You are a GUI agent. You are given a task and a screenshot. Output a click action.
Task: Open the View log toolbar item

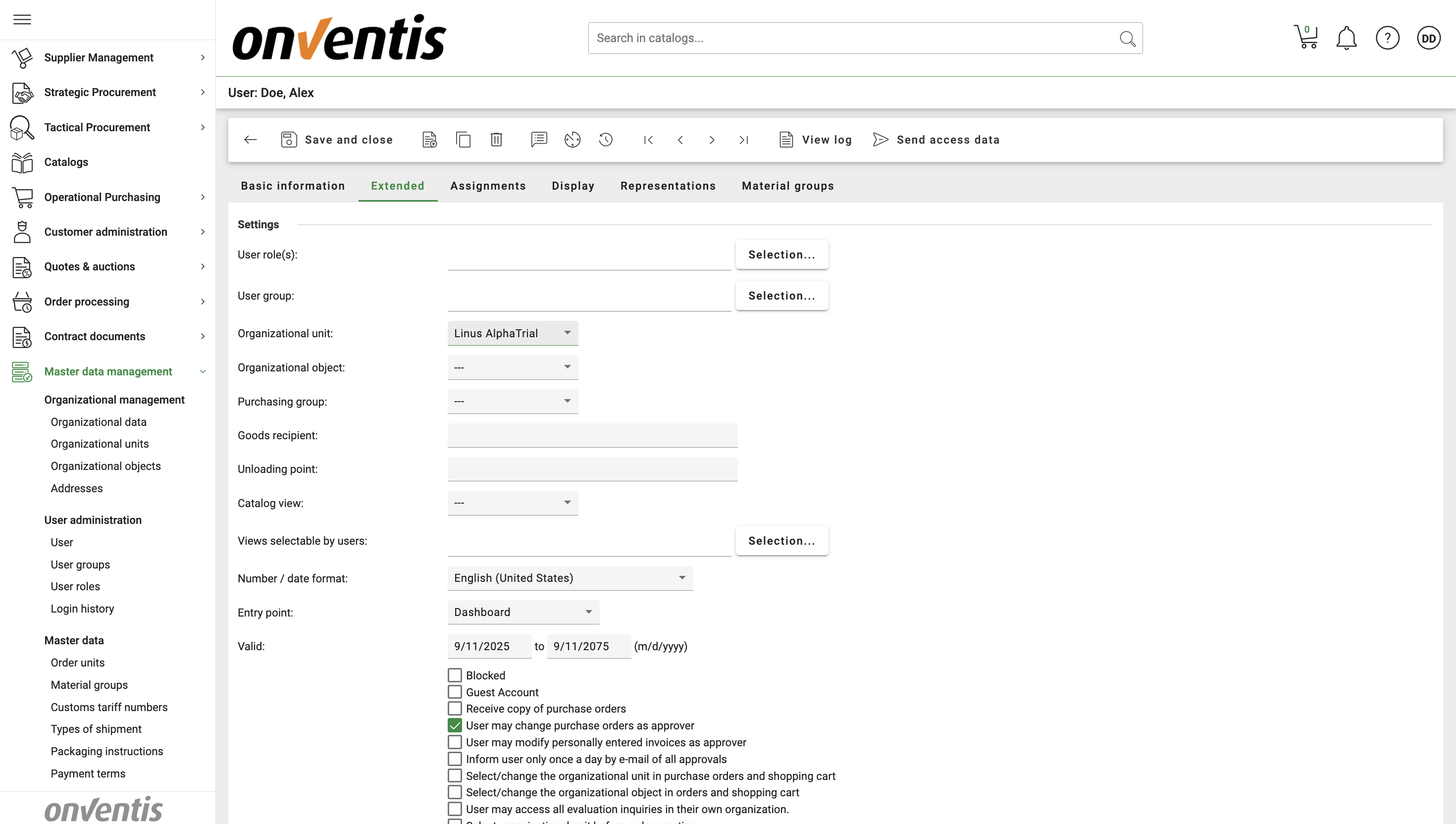click(x=815, y=139)
